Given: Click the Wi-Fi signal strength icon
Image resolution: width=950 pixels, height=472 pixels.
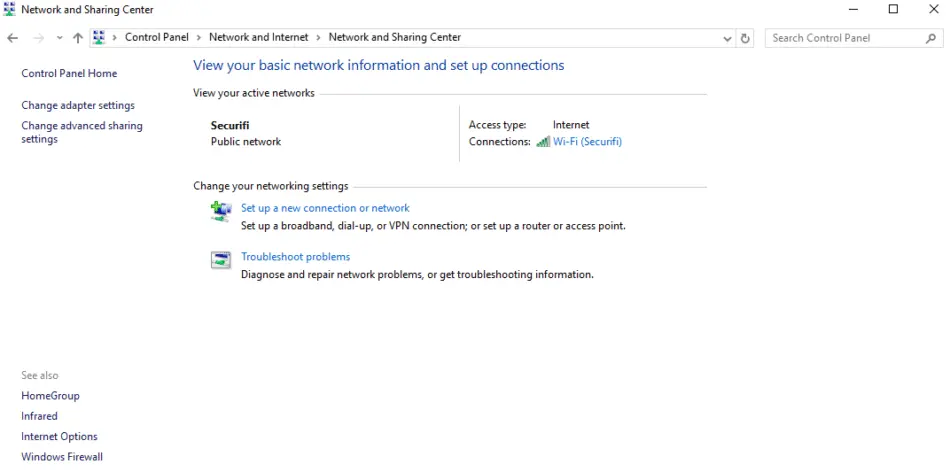Looking at the screenshot, I should 543,142.
